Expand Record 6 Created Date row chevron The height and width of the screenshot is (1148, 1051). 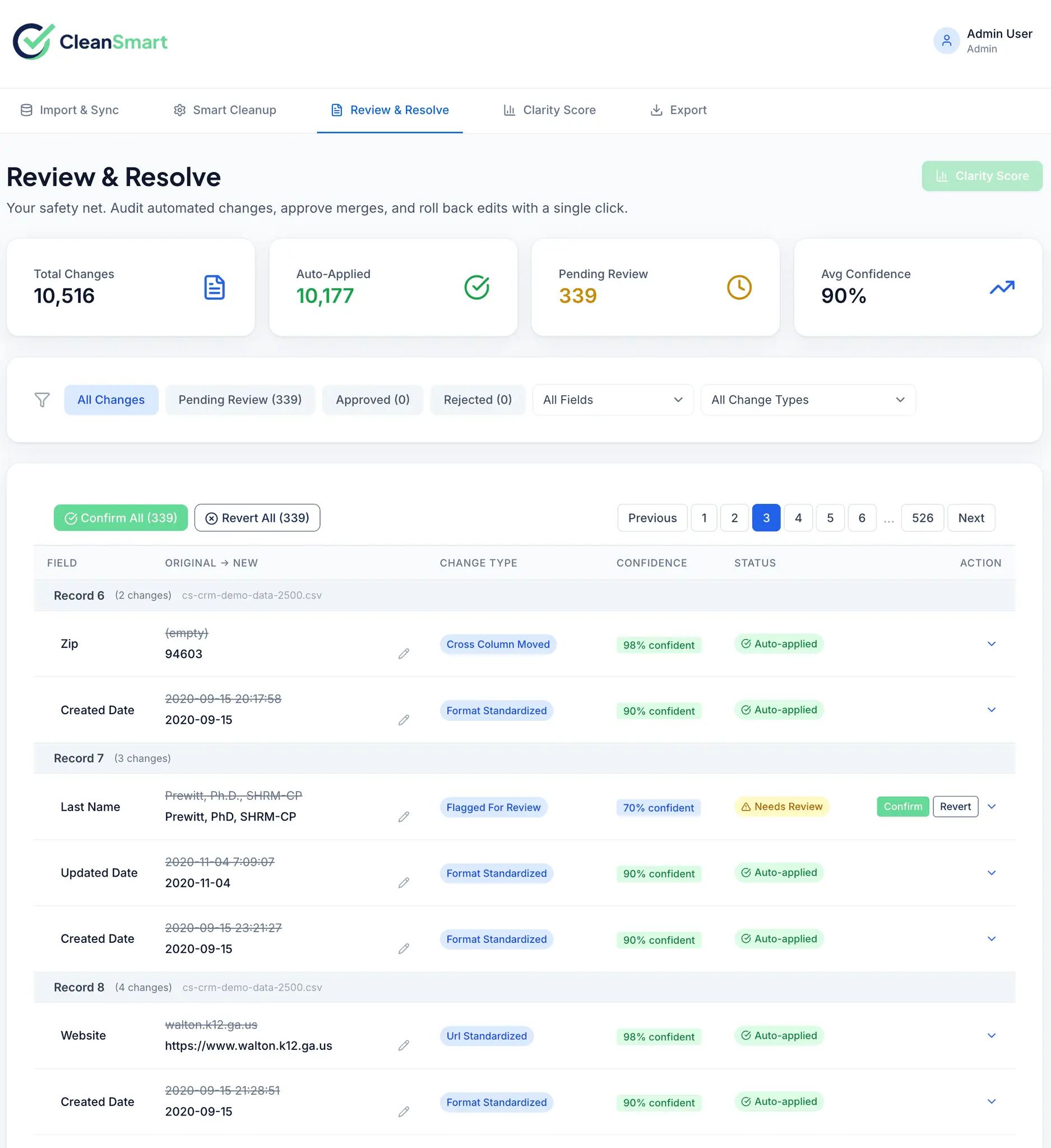click(991, 710)
